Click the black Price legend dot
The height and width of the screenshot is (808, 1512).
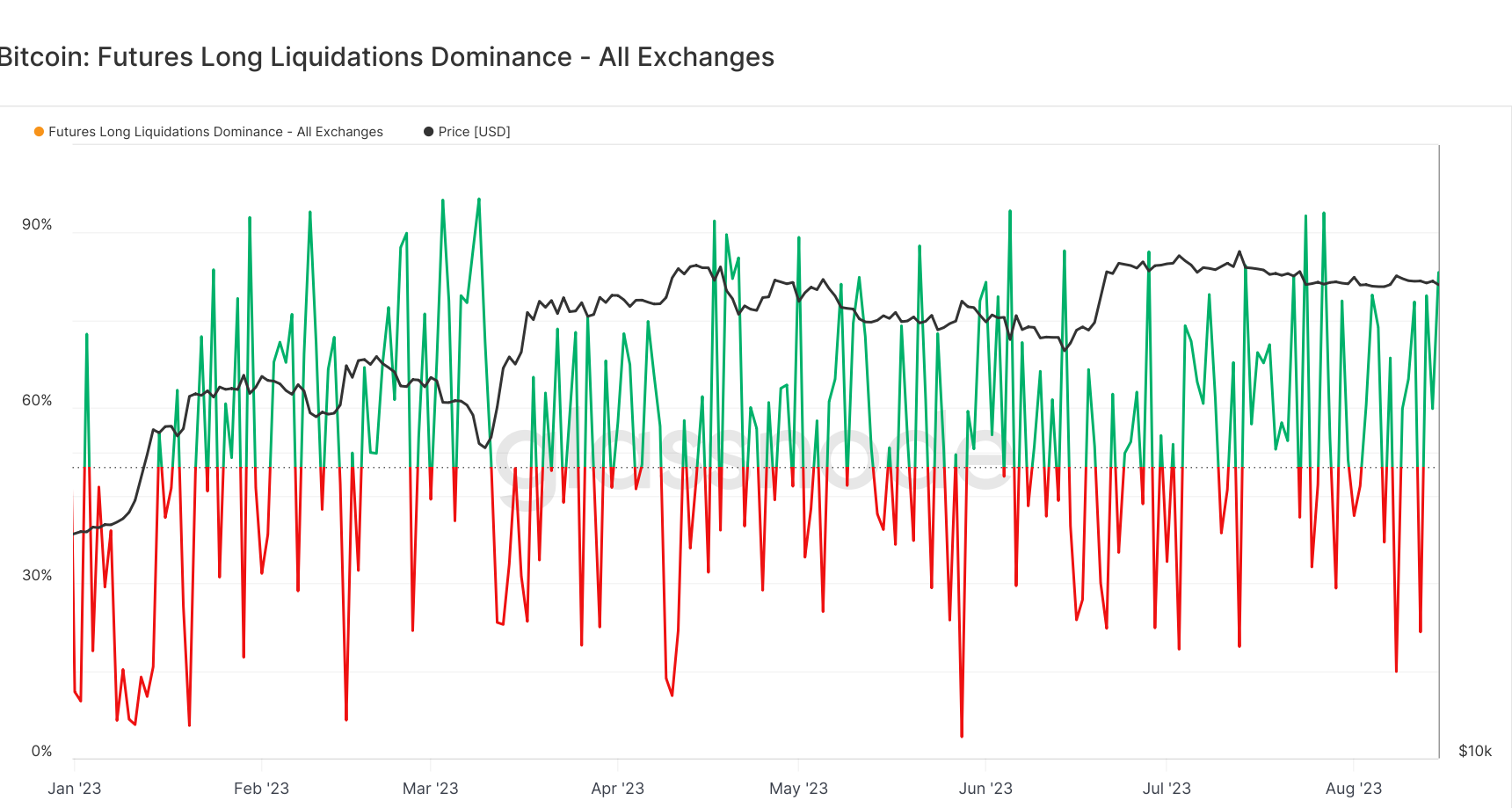click(x=429, y=132)
